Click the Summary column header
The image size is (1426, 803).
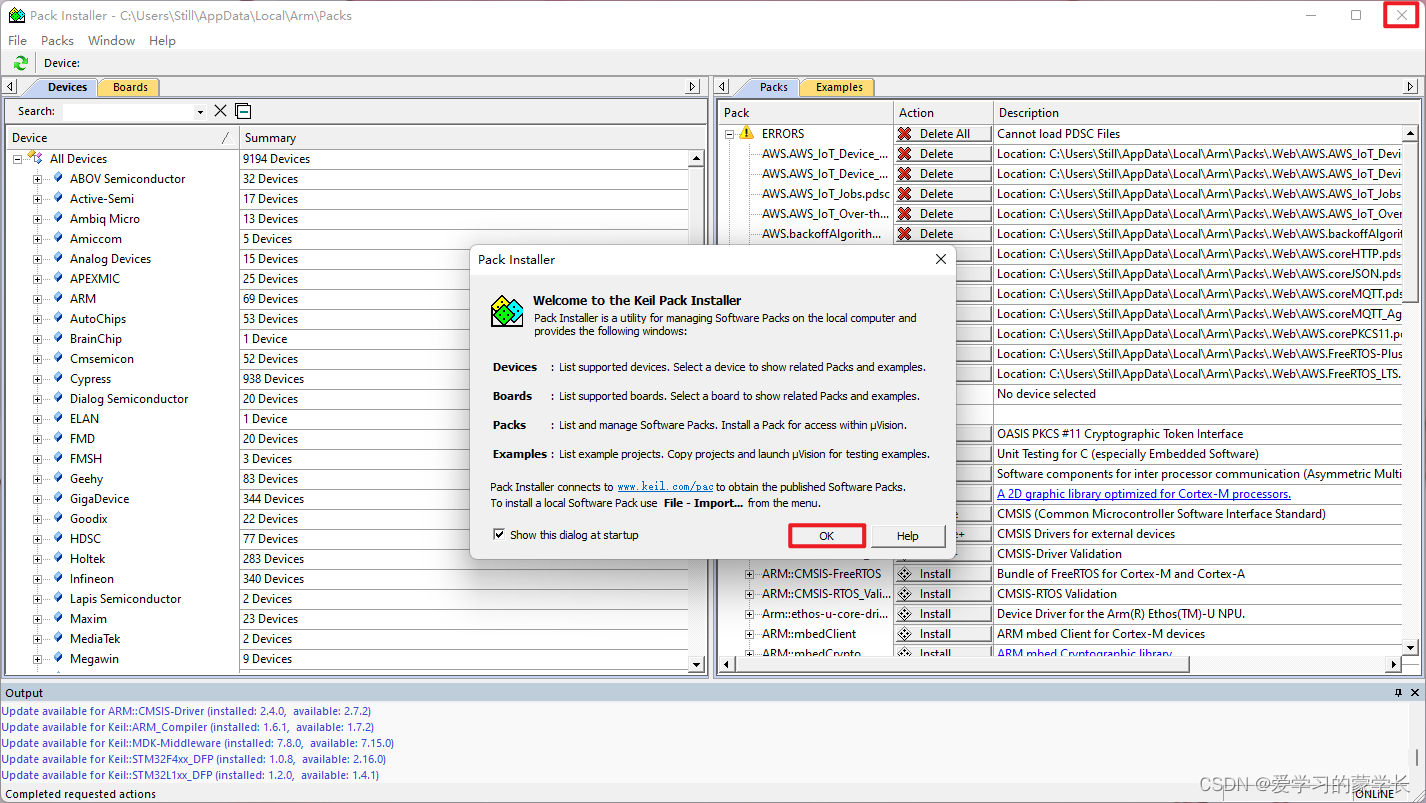(x=470, y=138)
